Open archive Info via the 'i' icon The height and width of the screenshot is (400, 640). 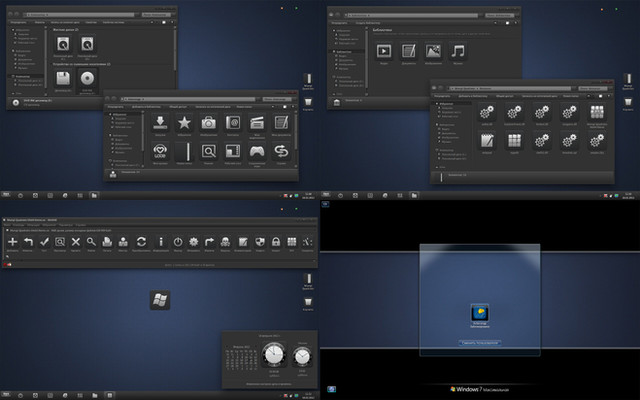pyautogui.click(x=161, y=242)
